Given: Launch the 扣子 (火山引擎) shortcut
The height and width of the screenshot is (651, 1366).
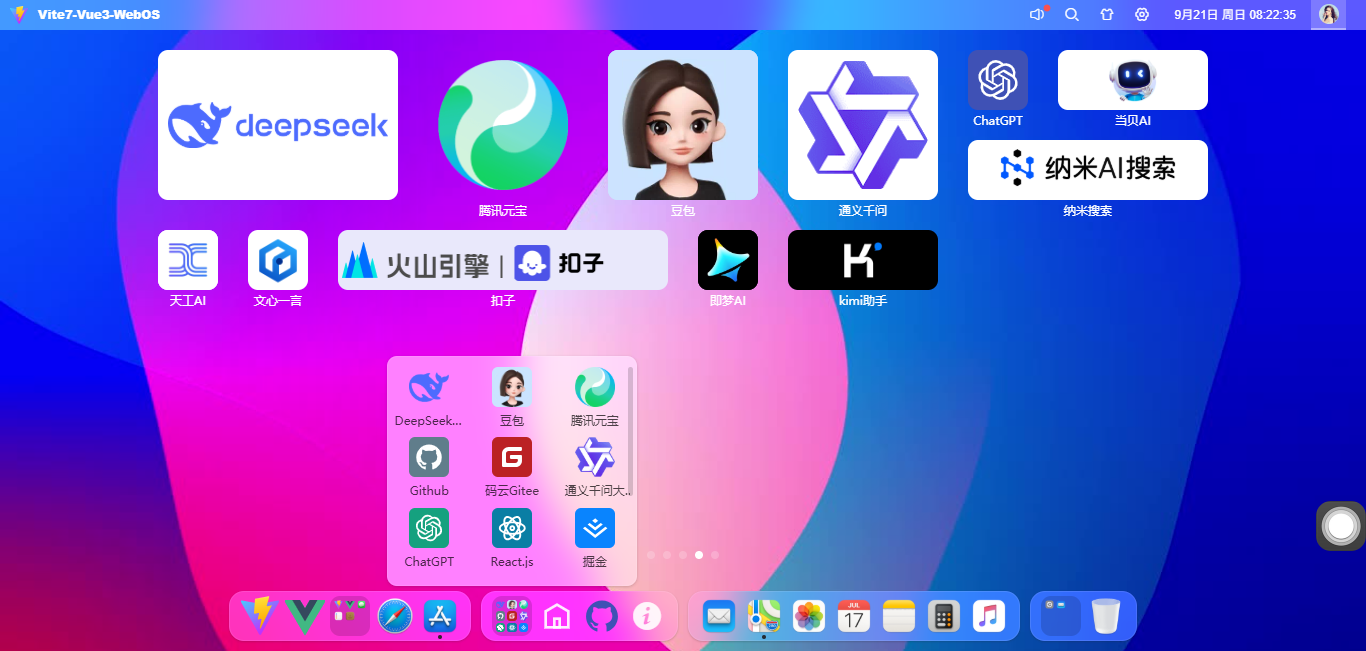Looking at the screenshot, I should pos(502,259).
